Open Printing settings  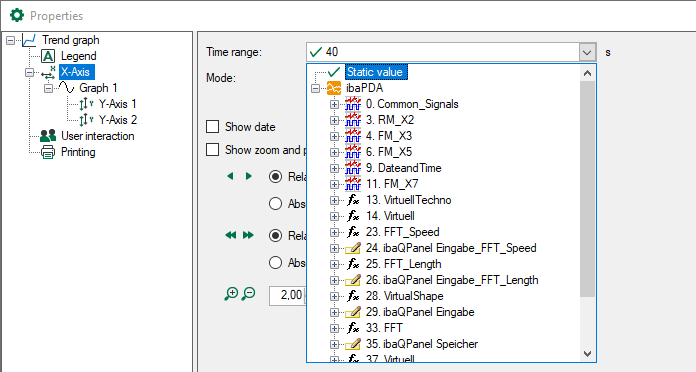tap(78, 152)
